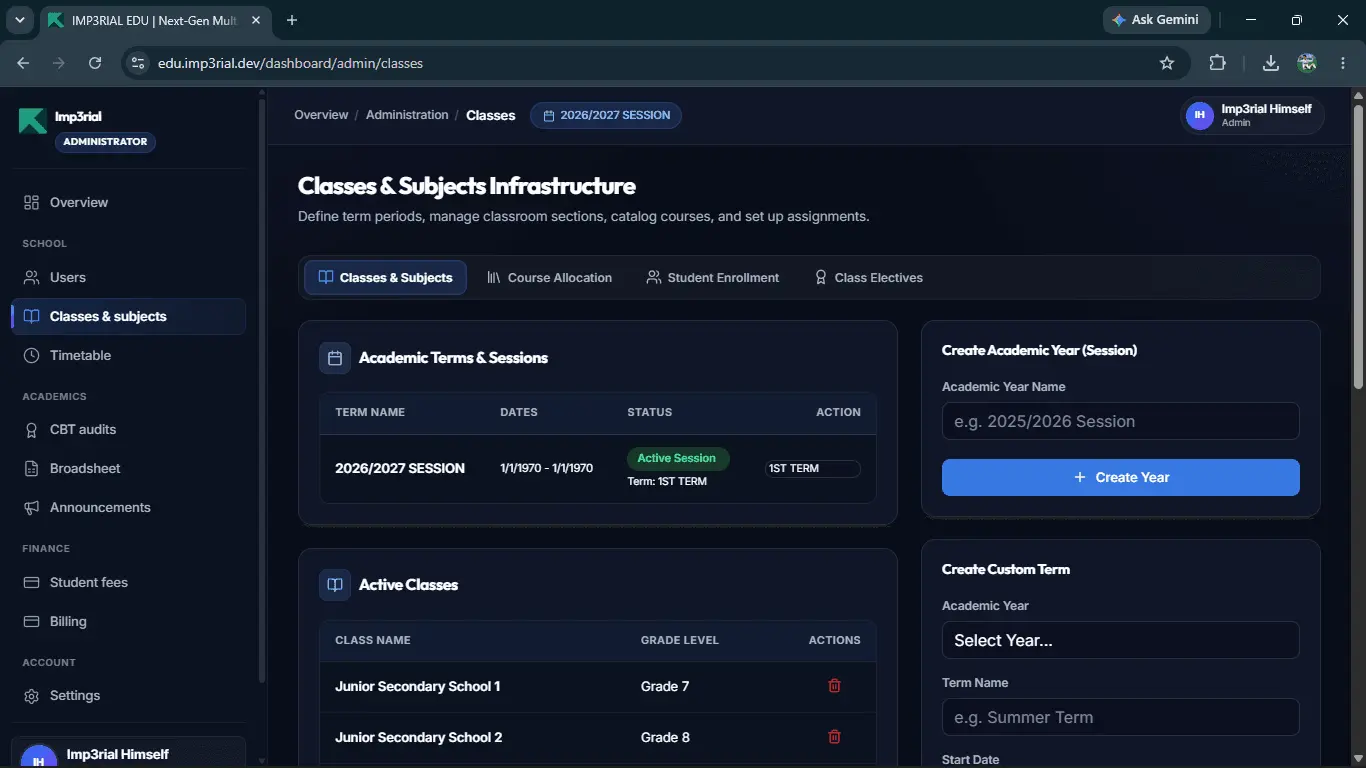Viewport: 1366px width, 768px height.
Task: Click the Create Year button
Action: tap(1120, 477)
